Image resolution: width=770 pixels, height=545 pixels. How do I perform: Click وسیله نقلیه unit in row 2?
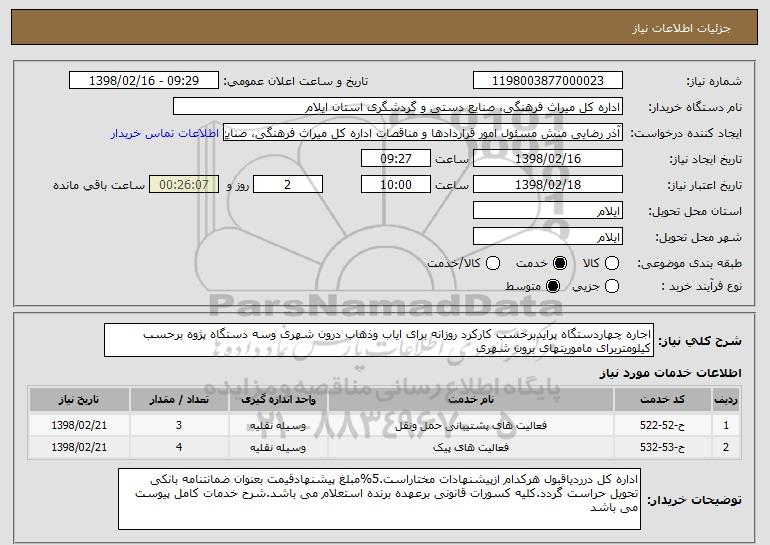coord(278,447)
